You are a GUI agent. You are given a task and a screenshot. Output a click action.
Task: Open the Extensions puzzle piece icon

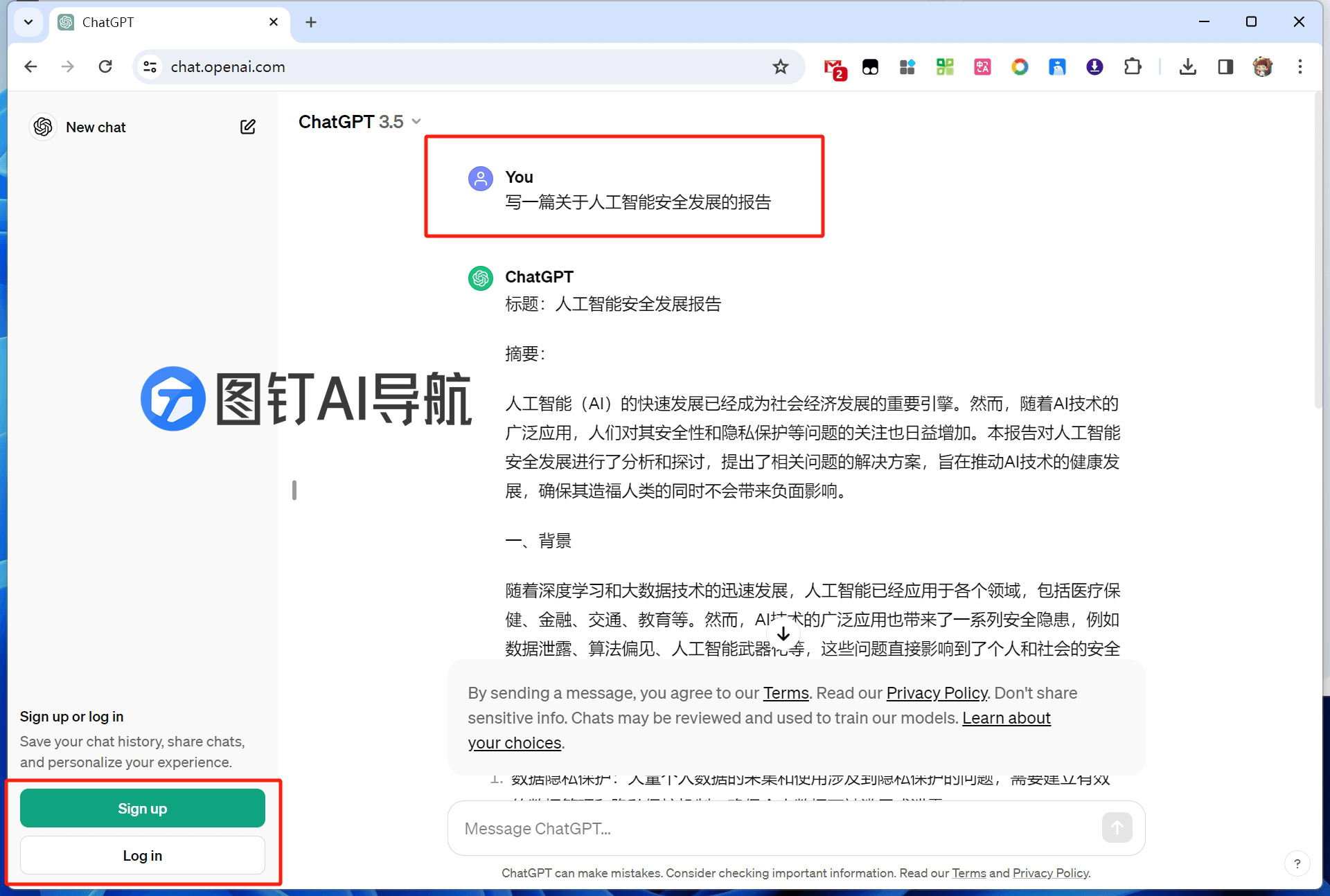tap(1133, 66)
